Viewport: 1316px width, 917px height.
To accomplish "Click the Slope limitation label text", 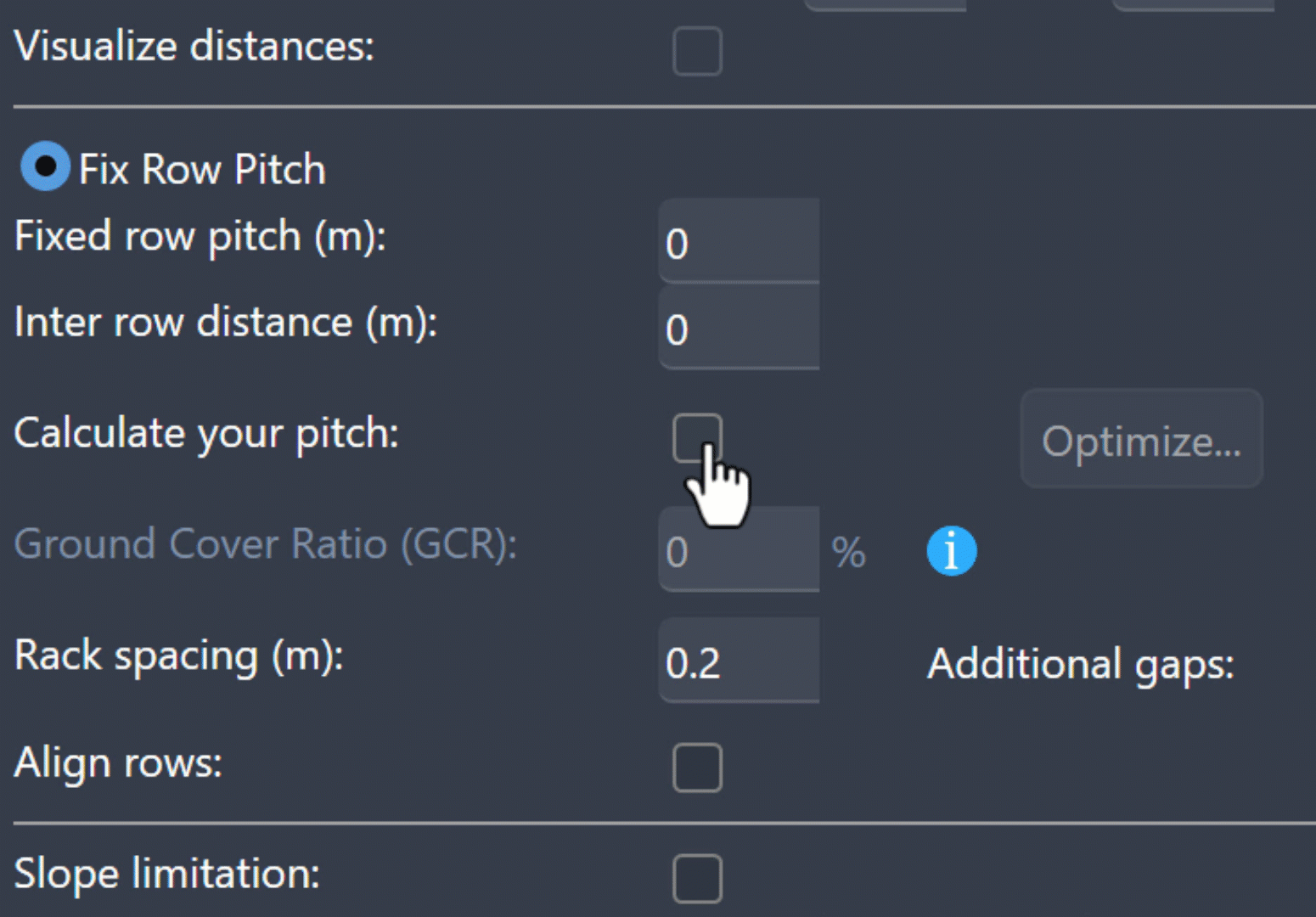I will point(167,875).
